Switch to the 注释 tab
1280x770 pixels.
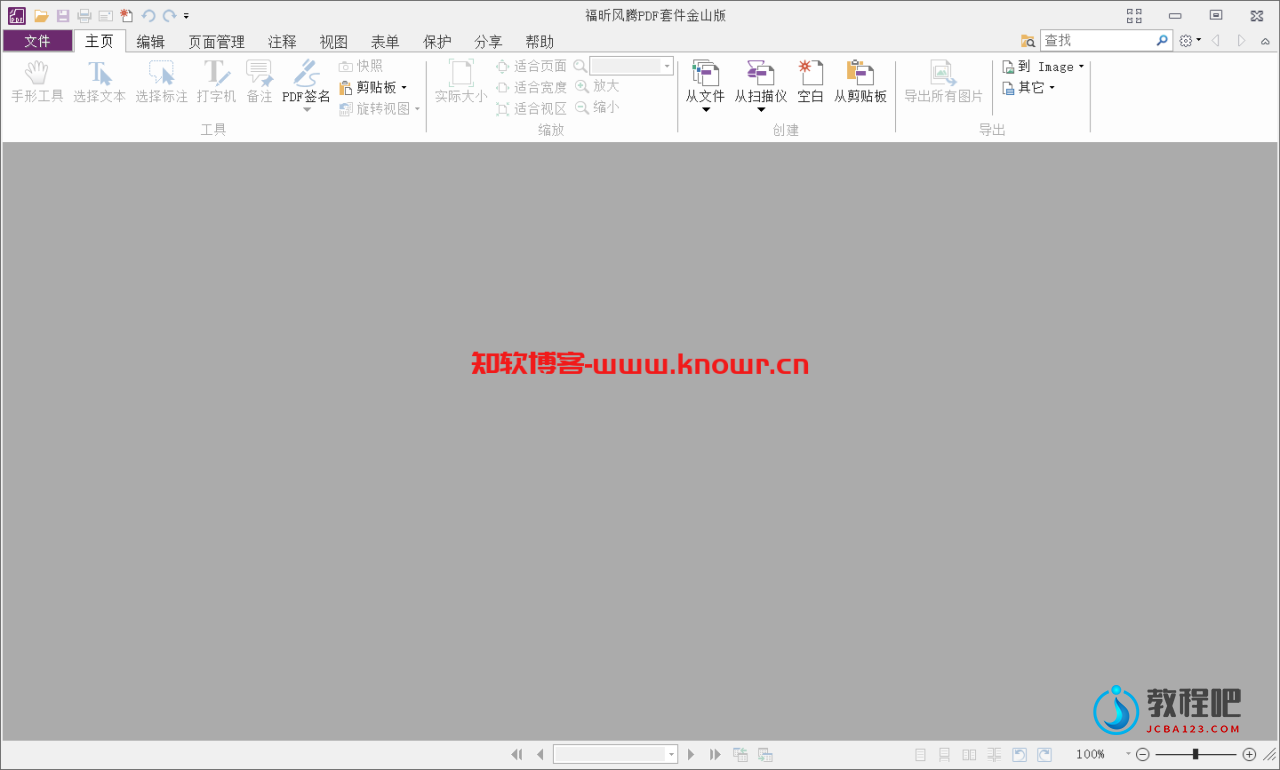pos(282,41)
